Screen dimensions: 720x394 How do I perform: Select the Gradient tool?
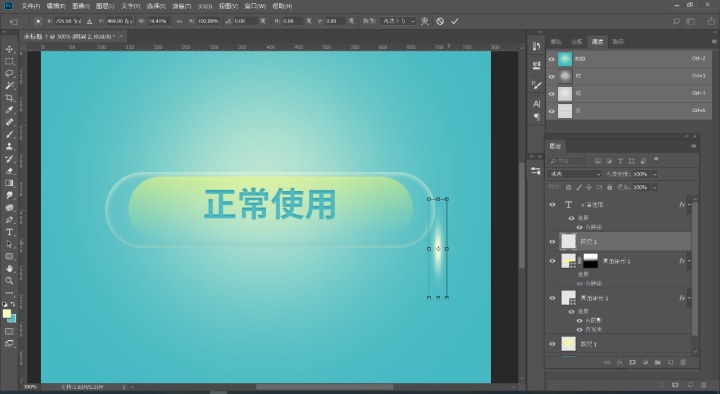(9, 183)
